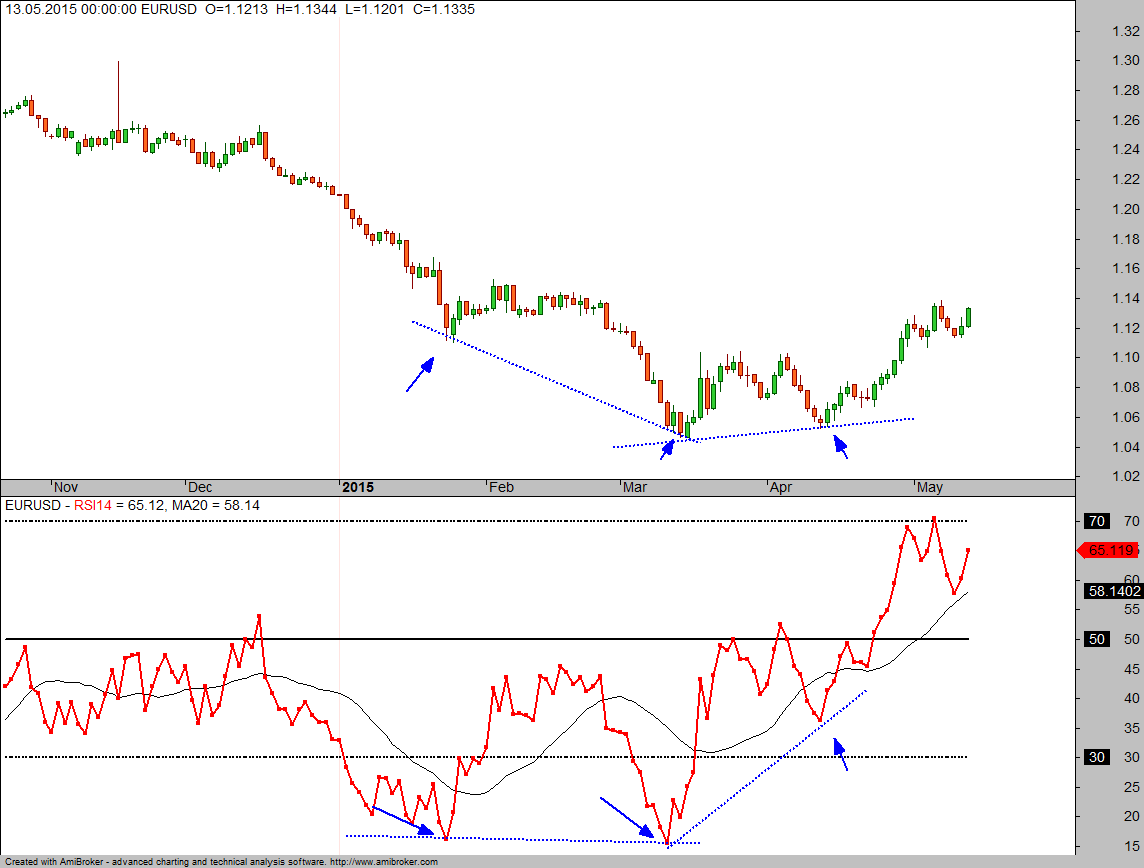Click the bold 2015 year label on time axis
Image resolution: width=1144 pixels, height=868 pixels.
pos(358,487)
